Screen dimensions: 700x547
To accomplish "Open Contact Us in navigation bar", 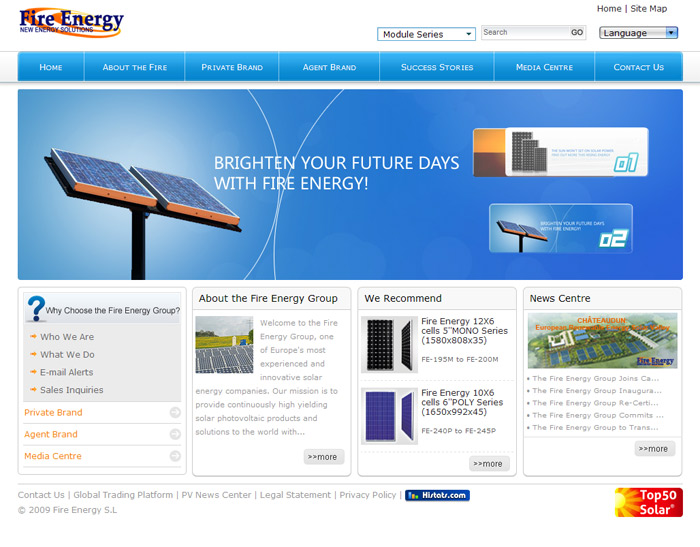I will (x=639, y=67).
